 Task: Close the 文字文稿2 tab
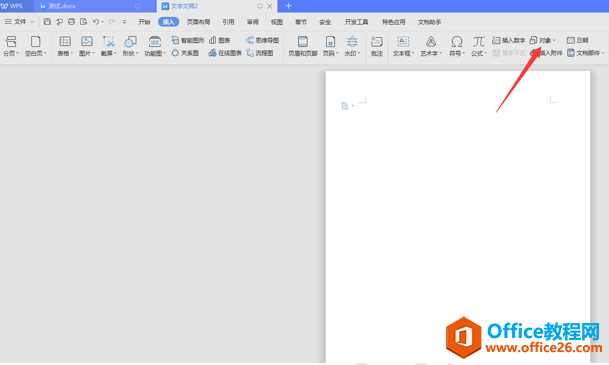click(270, 6)
